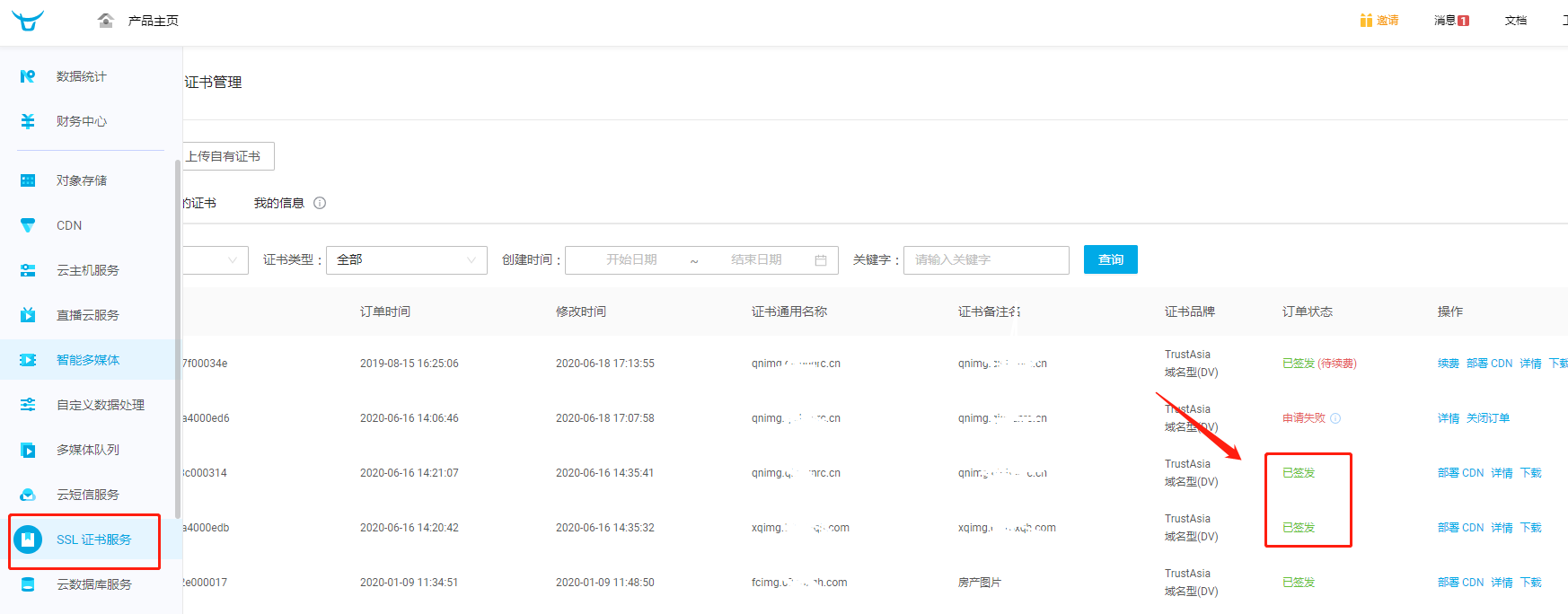
Task: Open the 邀请 link
Action: [1387, 20]
